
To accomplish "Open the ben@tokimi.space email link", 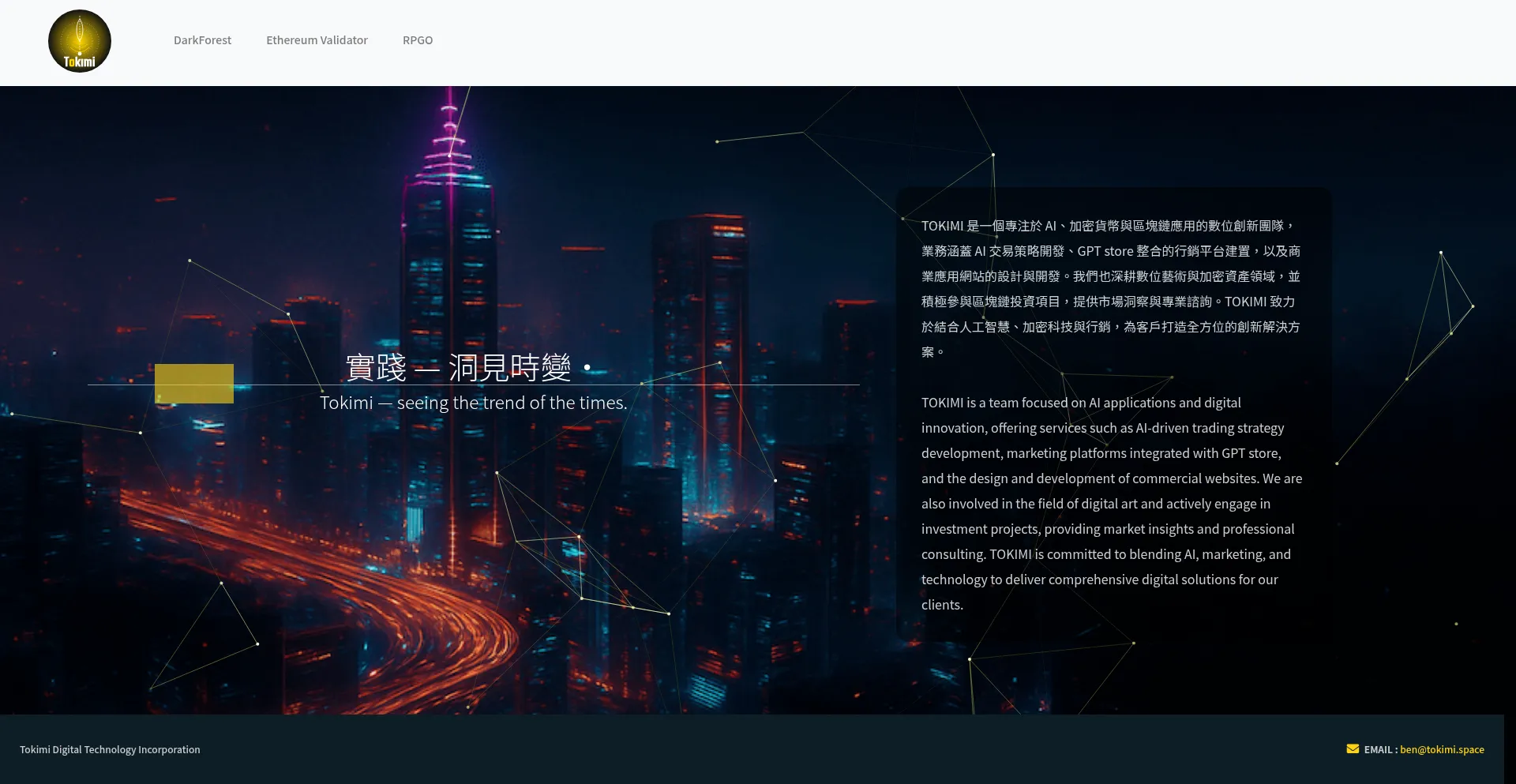I will [x=1442, y=750].
